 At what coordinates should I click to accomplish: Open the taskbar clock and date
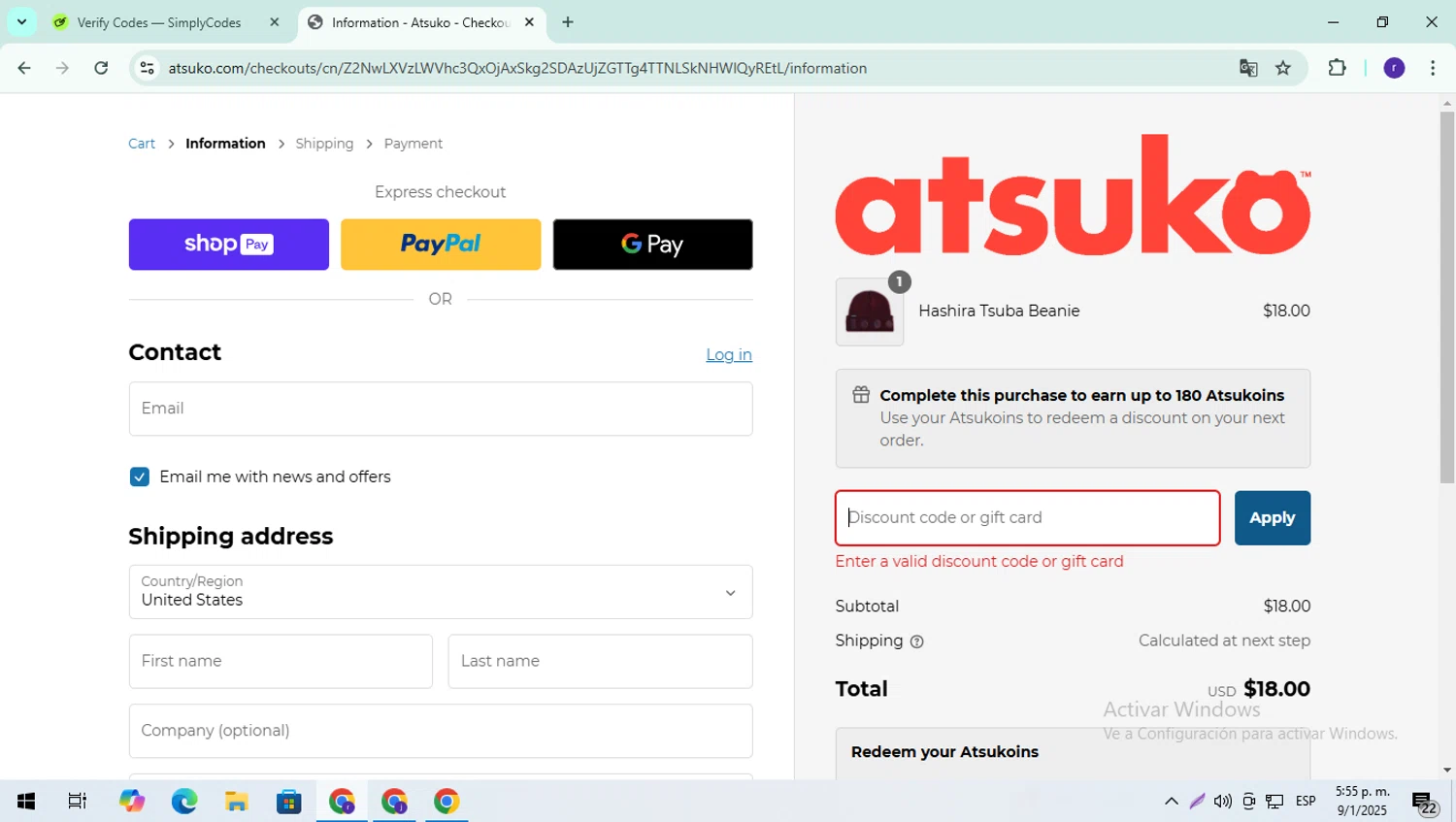coord(1363,802)
